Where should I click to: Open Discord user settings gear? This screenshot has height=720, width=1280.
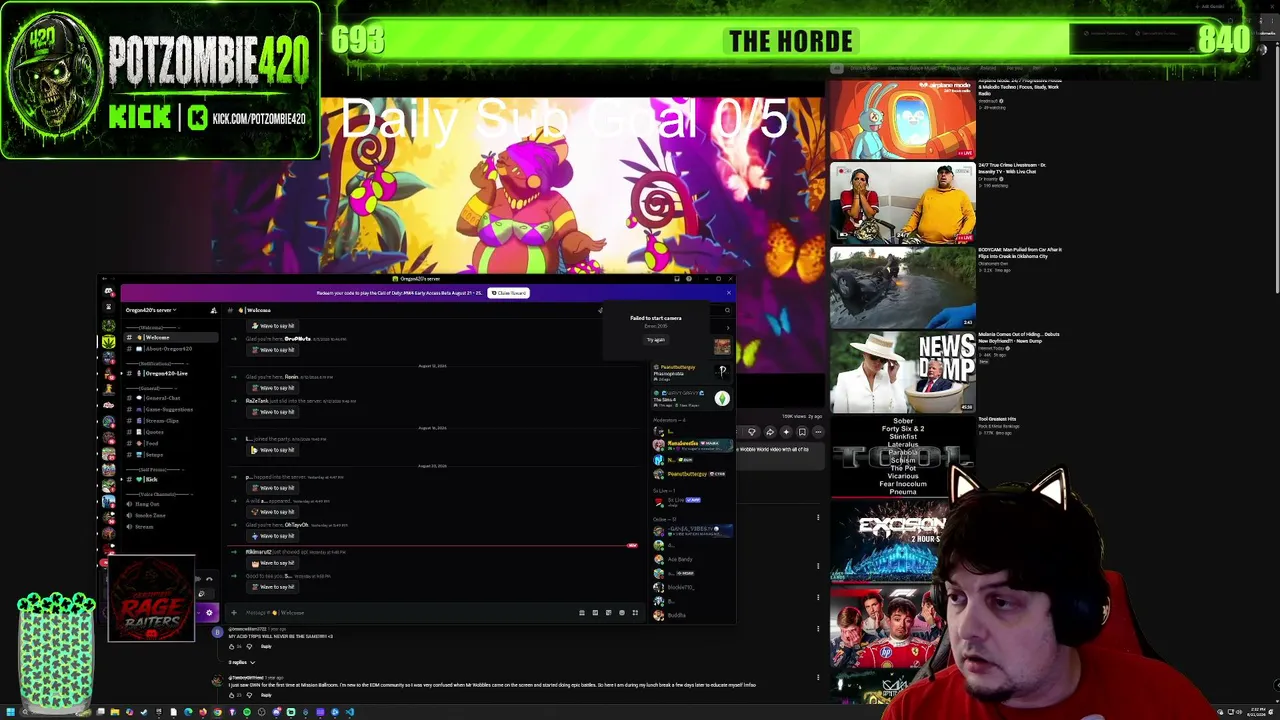point(209,612)
